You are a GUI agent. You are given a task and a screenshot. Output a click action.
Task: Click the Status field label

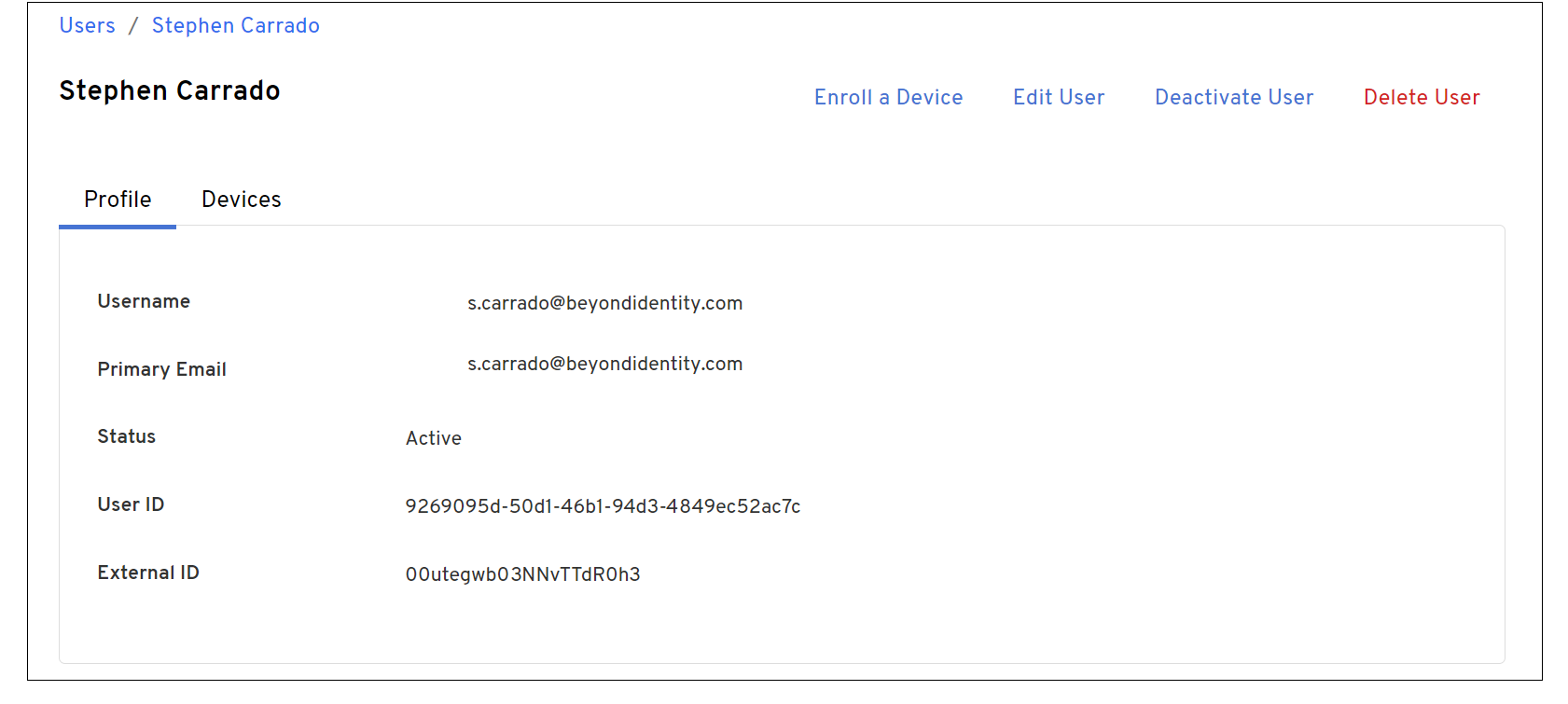tap(126, 436)
